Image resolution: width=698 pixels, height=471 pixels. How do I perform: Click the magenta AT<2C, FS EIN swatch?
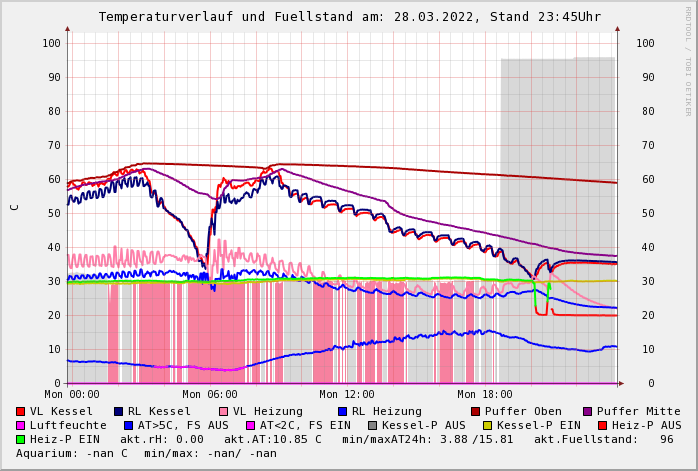pyautogui.click(x=251, y=426)
